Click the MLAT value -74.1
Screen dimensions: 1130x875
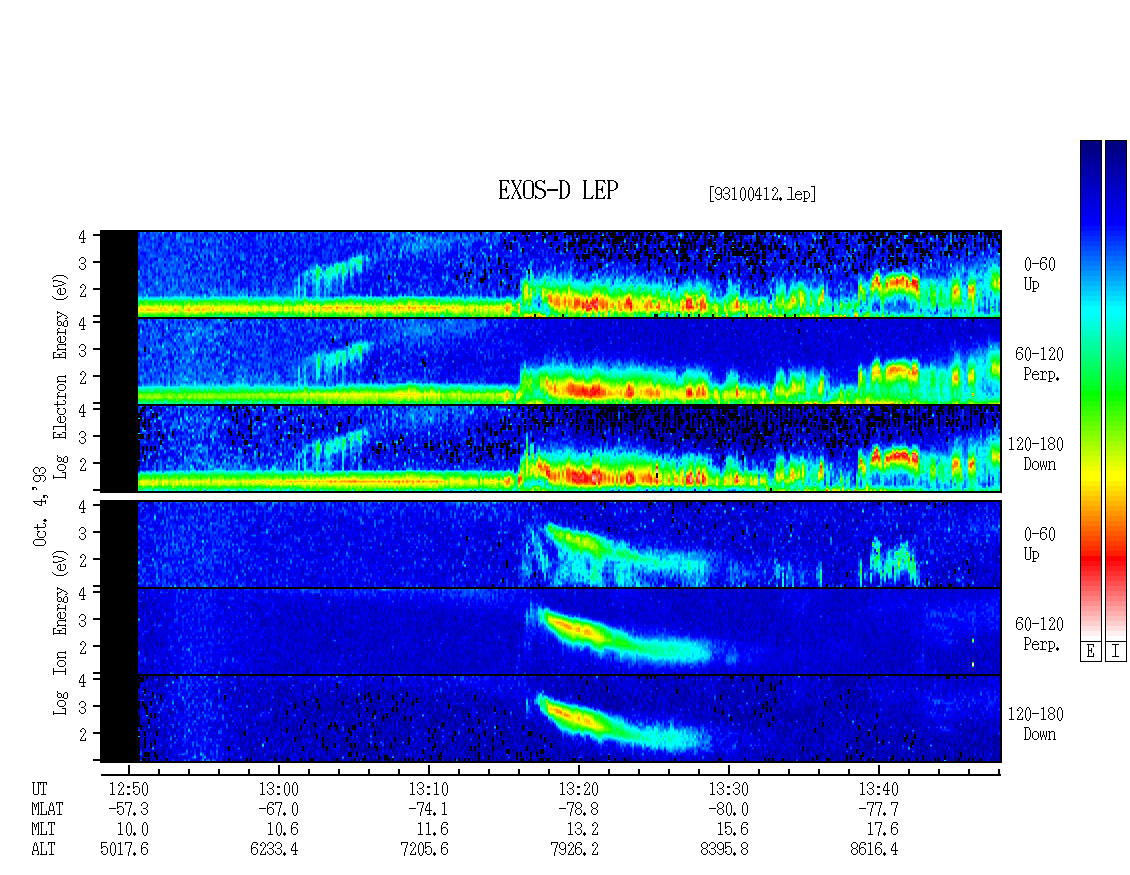tap(428, 809)
